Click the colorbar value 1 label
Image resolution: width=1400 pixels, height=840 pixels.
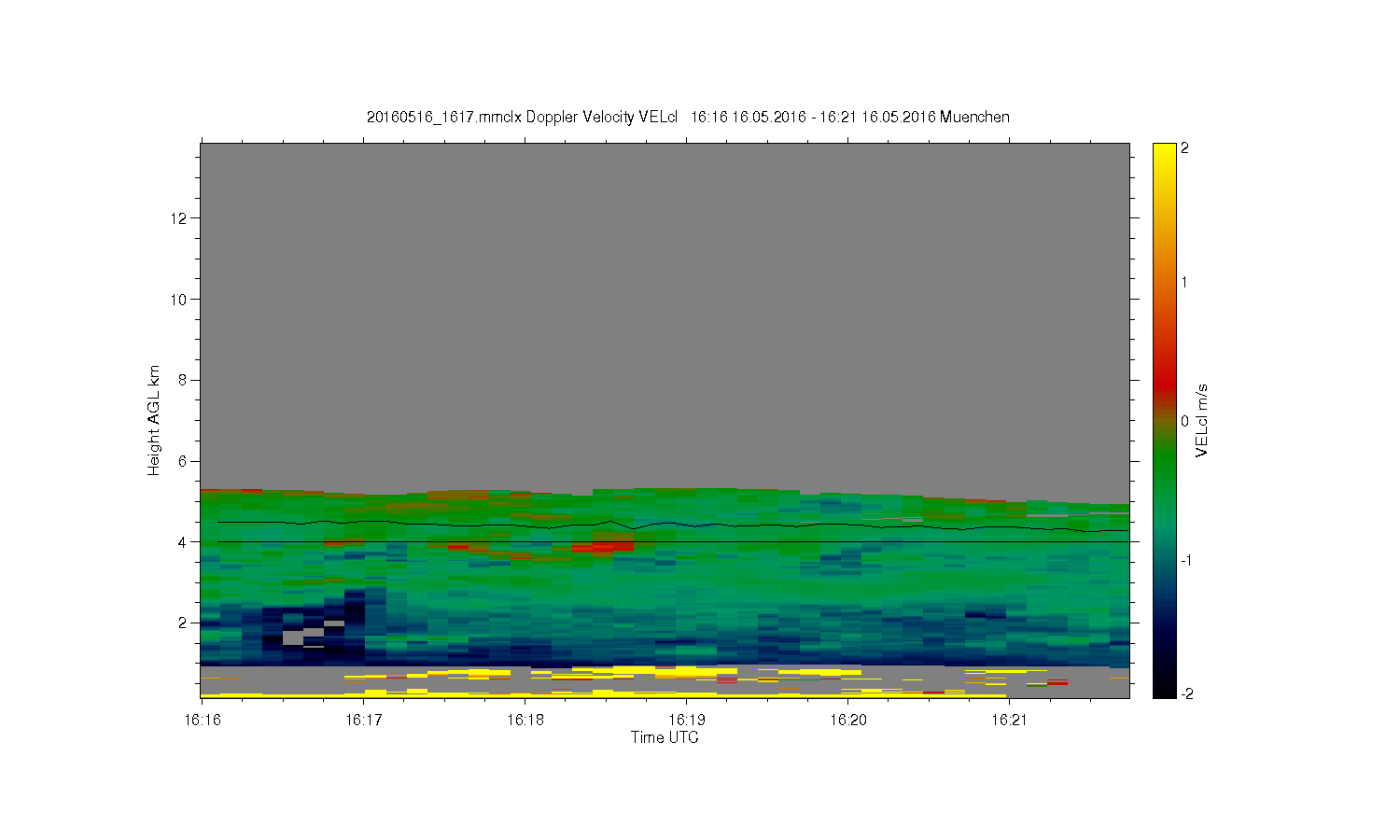1184,282
